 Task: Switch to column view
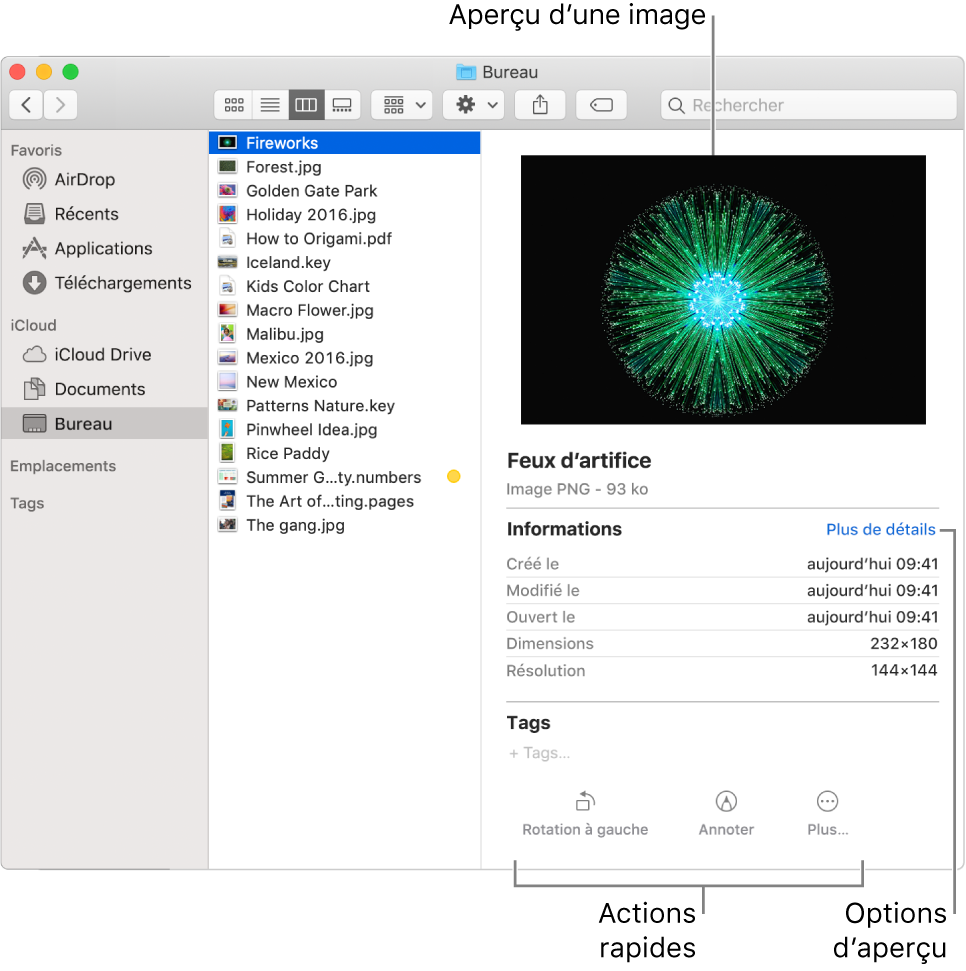(306, 105)
